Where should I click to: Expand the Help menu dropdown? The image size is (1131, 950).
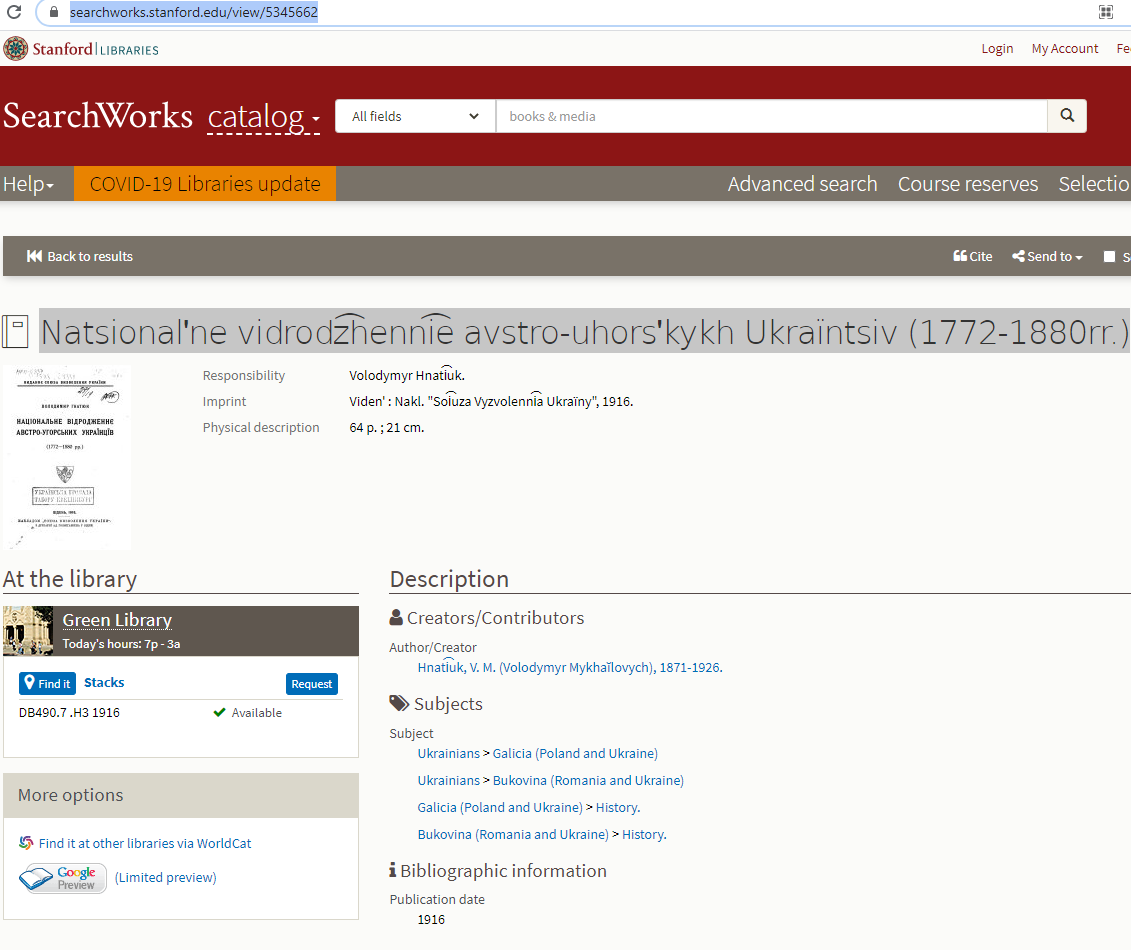[28, 184]
